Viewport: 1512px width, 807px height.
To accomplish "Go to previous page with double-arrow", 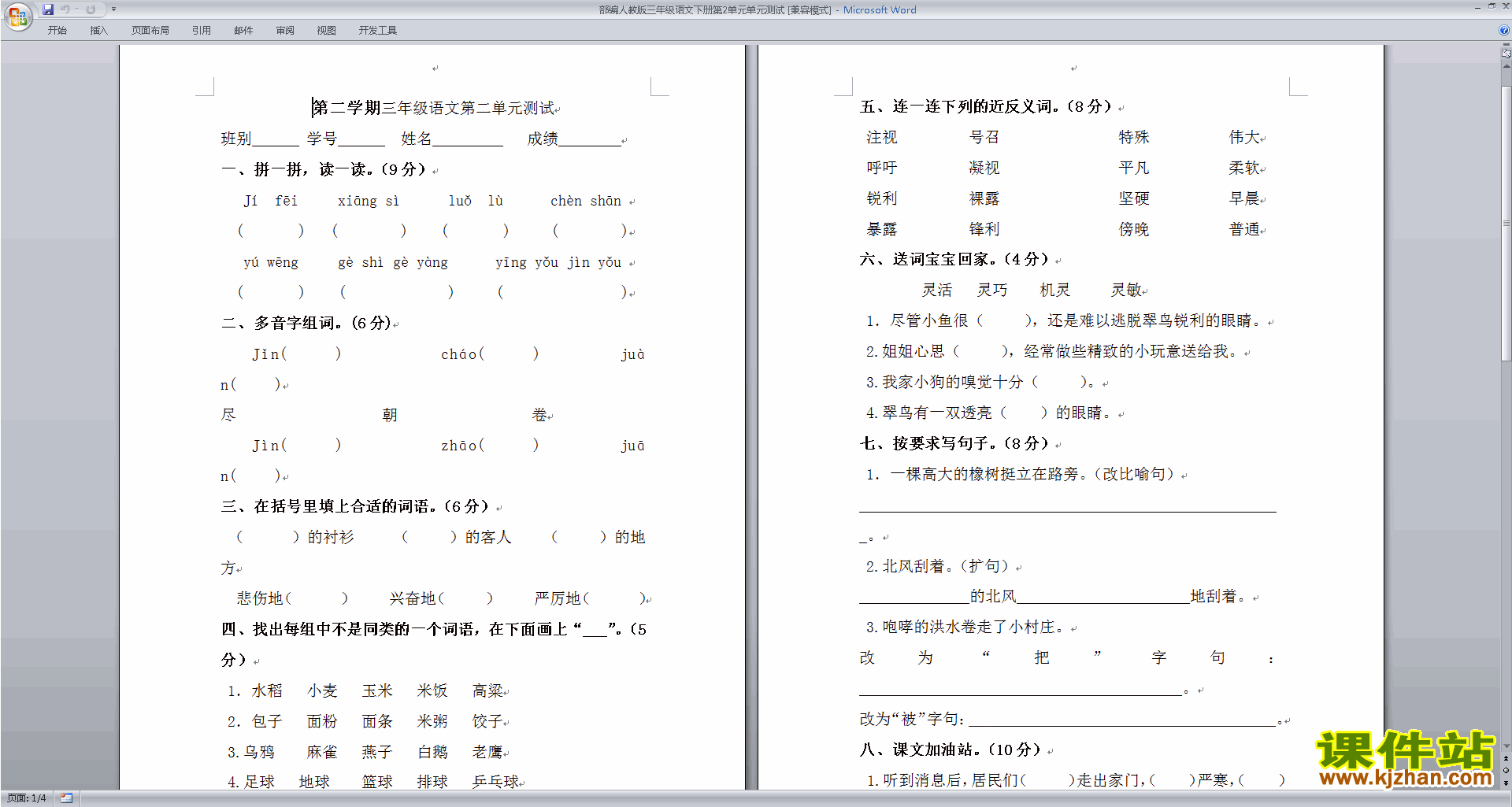I will point(1506,758).
